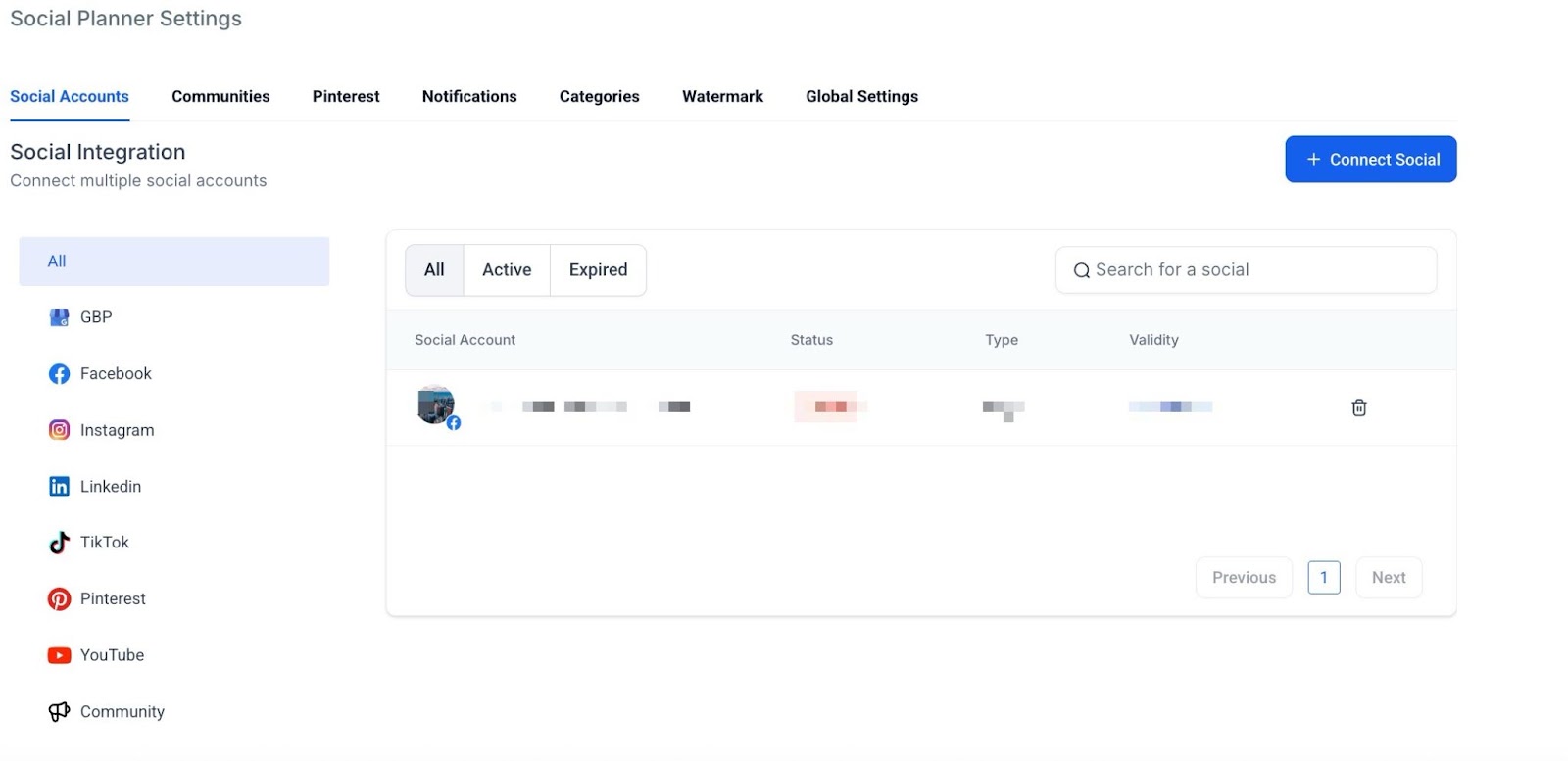Select the Pinterest logo in sidebar
Viewport: 1568px width, 761px height.
59,599
